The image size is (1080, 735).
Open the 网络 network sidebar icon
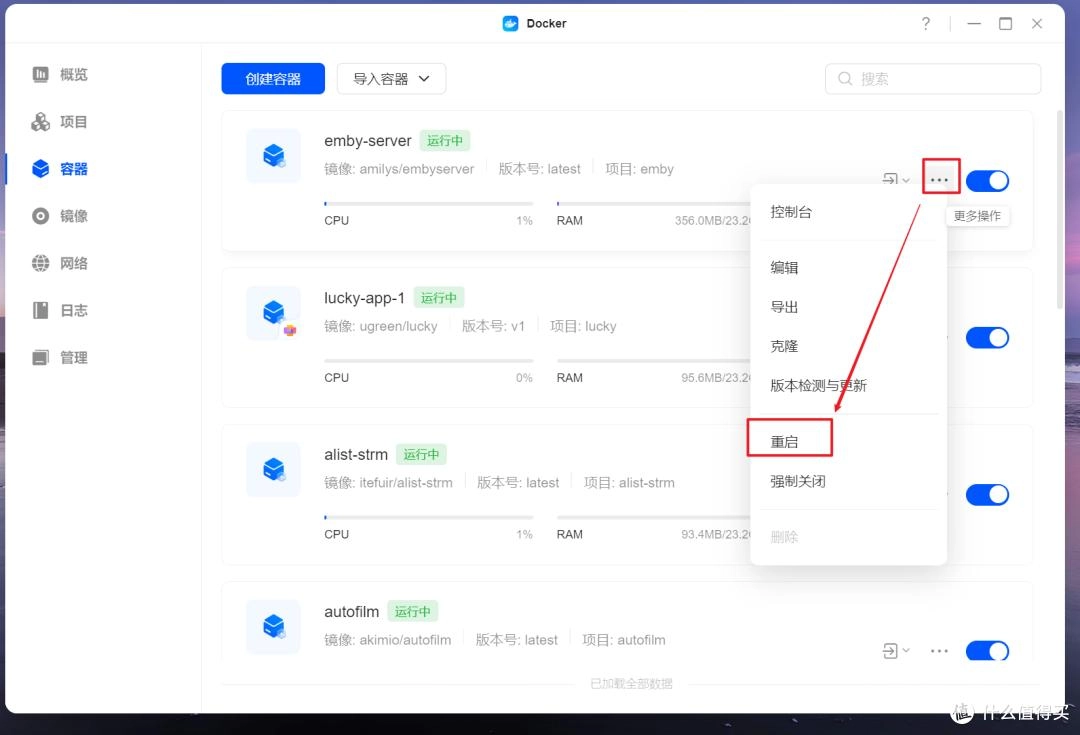41,263
